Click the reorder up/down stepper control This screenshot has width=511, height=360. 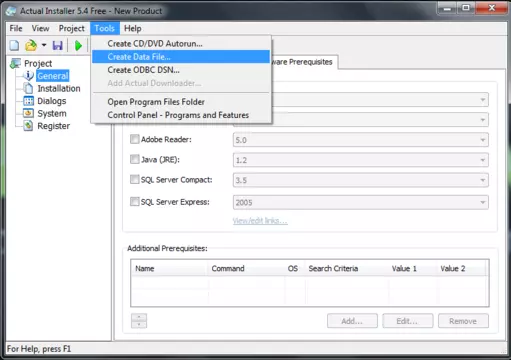point(139,321)
